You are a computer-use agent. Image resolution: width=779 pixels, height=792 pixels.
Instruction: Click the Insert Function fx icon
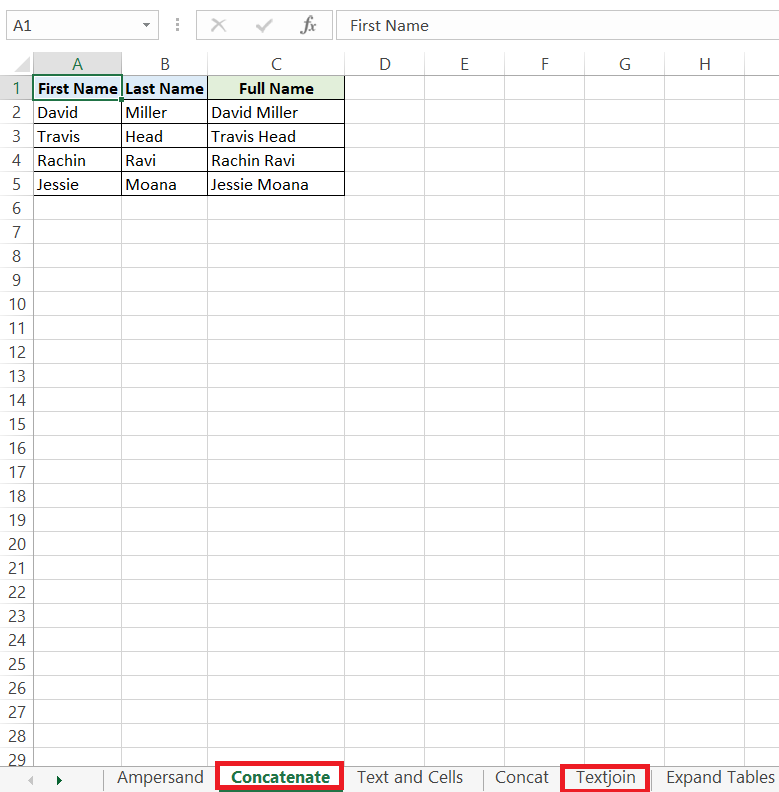[308, 25]
